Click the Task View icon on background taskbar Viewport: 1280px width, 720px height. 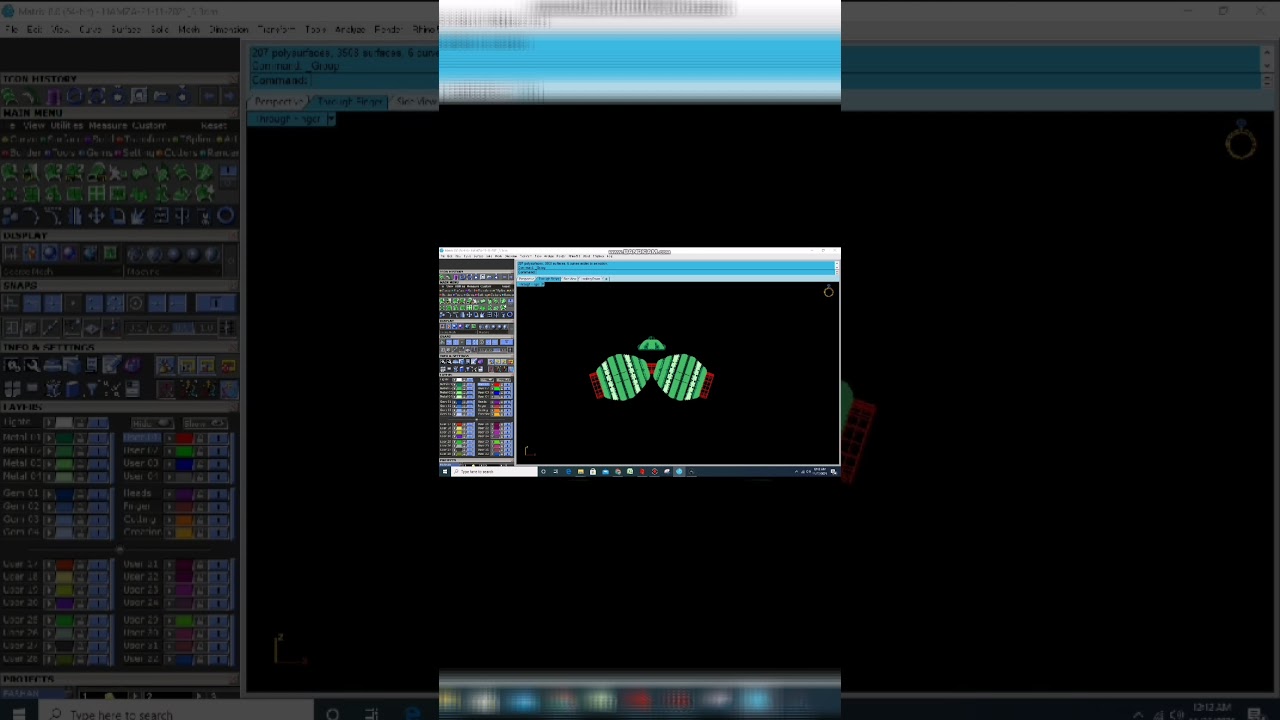[x=371, y=714]
